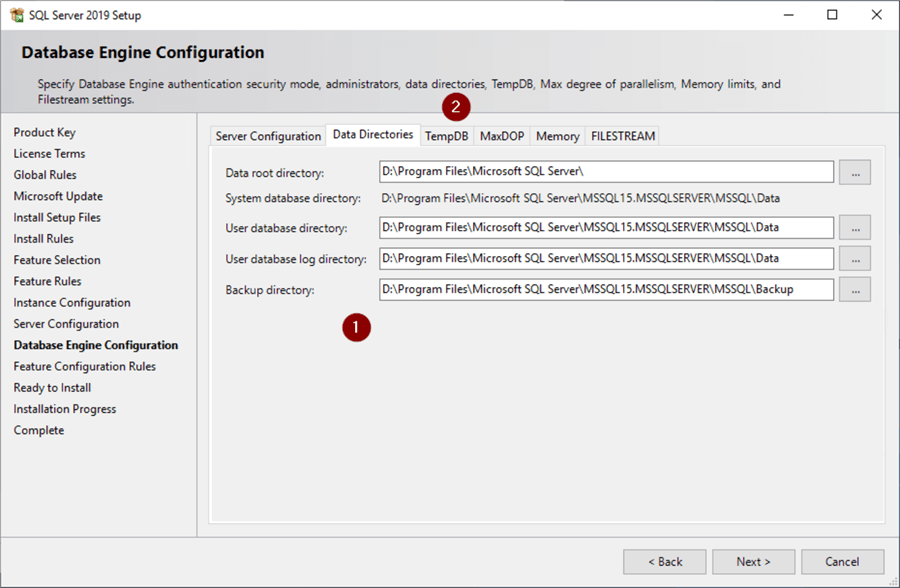Click the Next button
Image resolution: width=900 pixels, height=588 pixels.
(x=754, y=562)
